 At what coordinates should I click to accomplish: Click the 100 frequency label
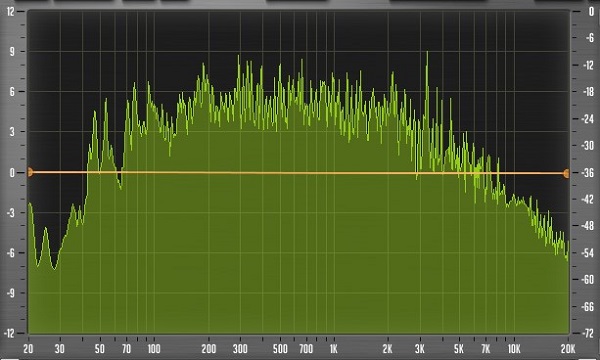point(153,349)
